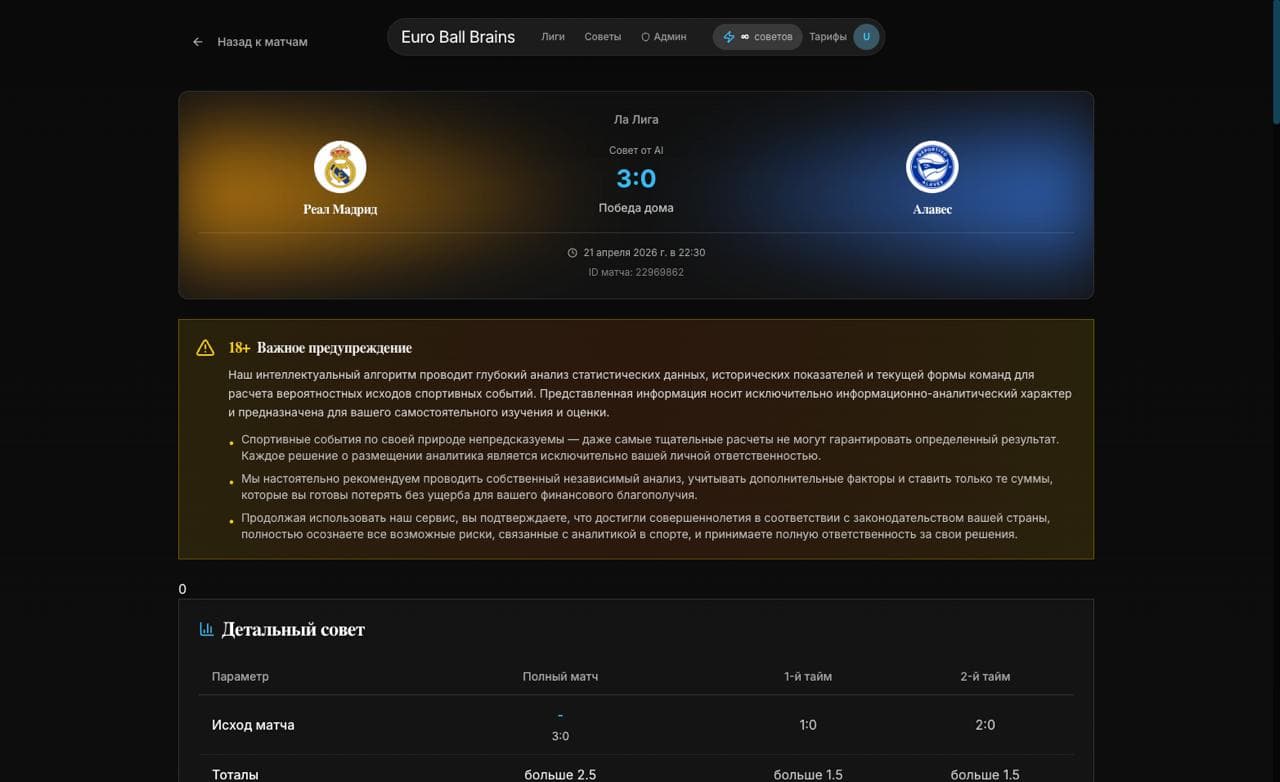Click the full match outcome '3:0' cell
The image size is (1280, 782).
[560, 736]
